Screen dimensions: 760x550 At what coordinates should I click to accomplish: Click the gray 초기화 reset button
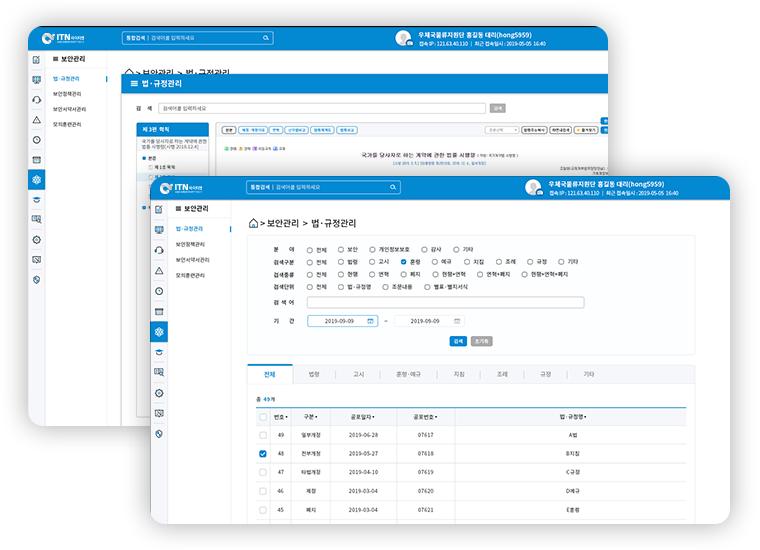coord(481,341)
